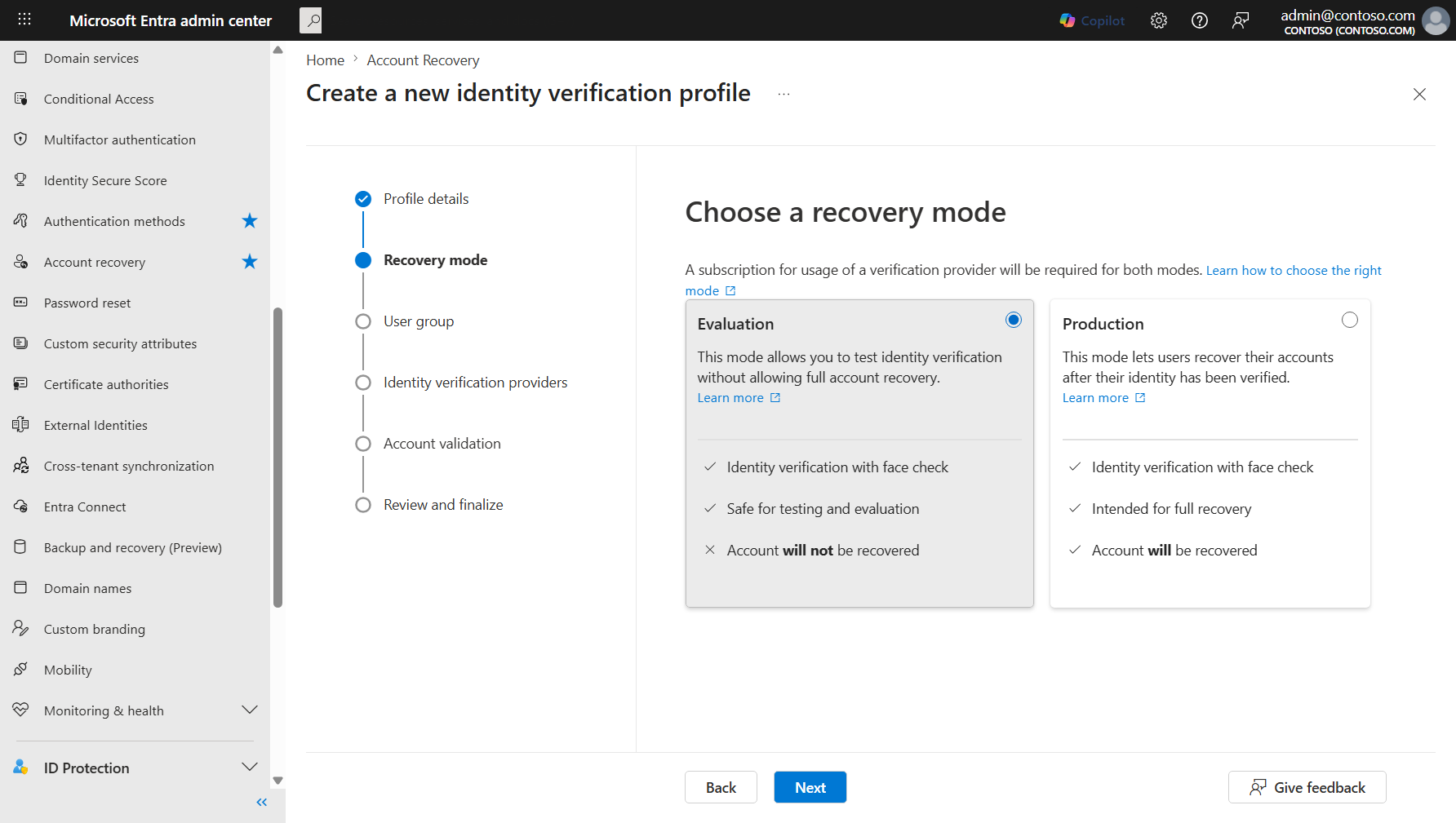Click the "Choose a recovery mode" heading
1456x823 pixels.
pyautogui.click(x=846, y=212)
